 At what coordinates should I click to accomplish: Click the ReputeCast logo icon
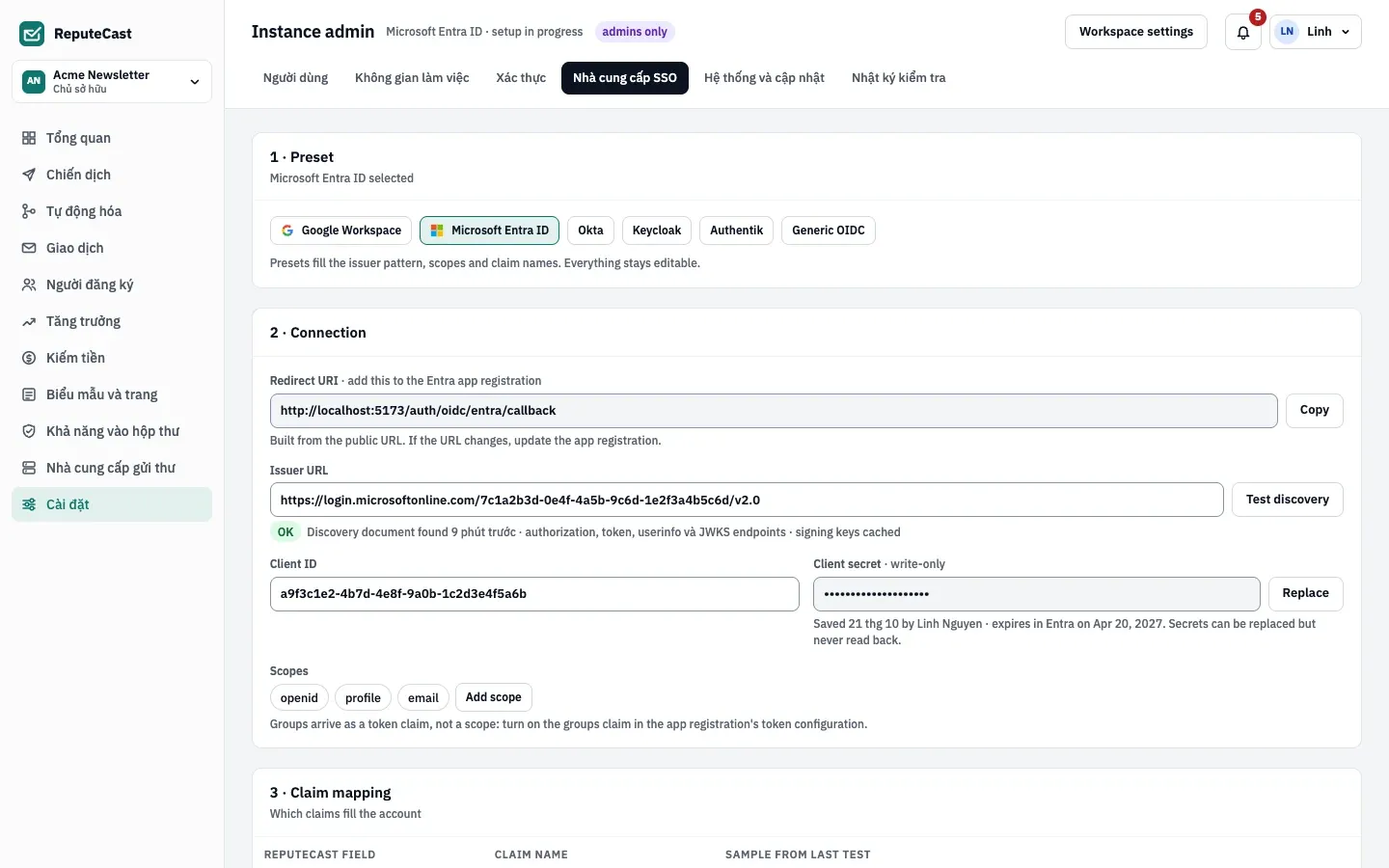click(32, 34)
